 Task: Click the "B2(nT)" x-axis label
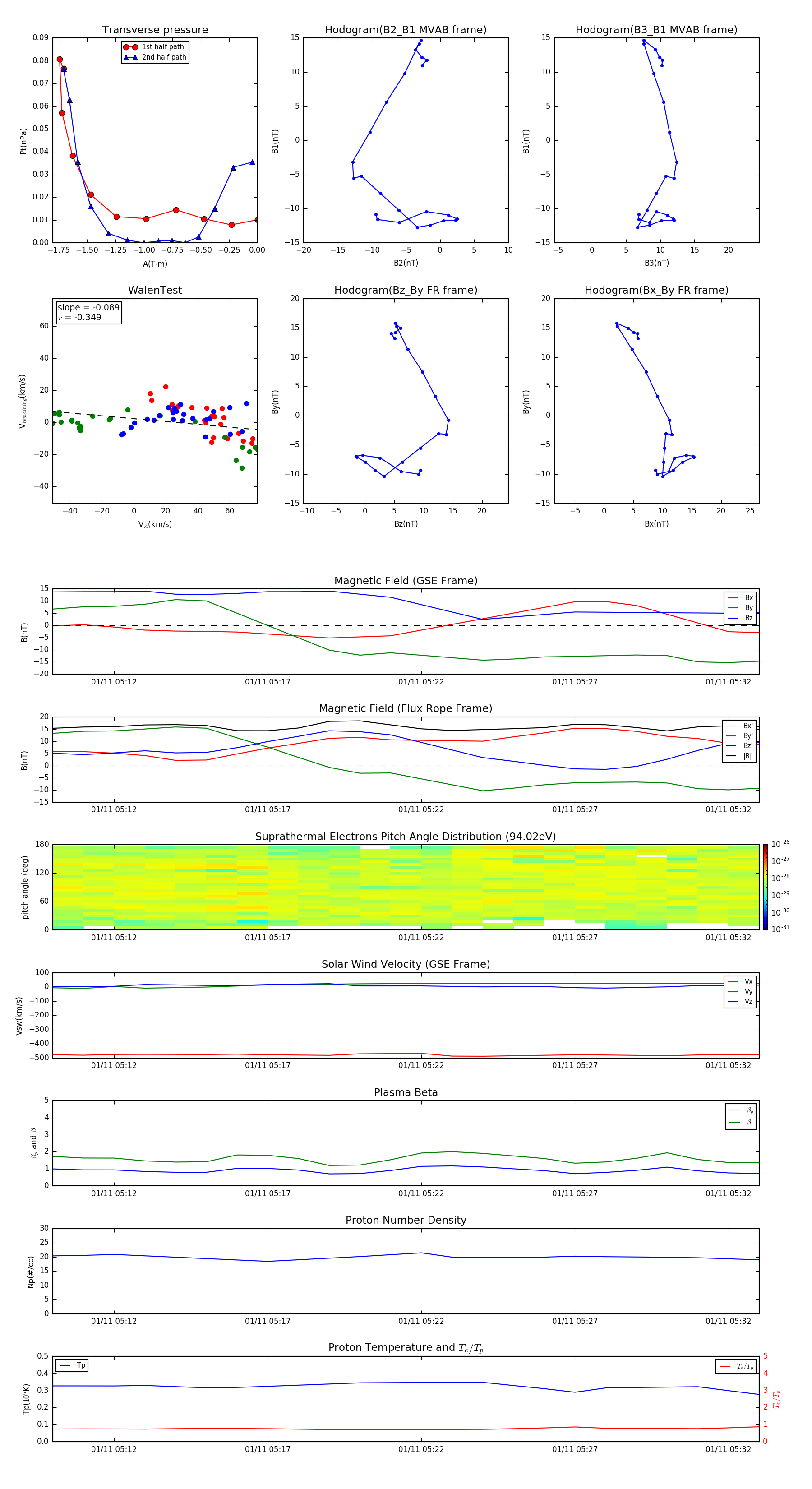pos(406,263)
